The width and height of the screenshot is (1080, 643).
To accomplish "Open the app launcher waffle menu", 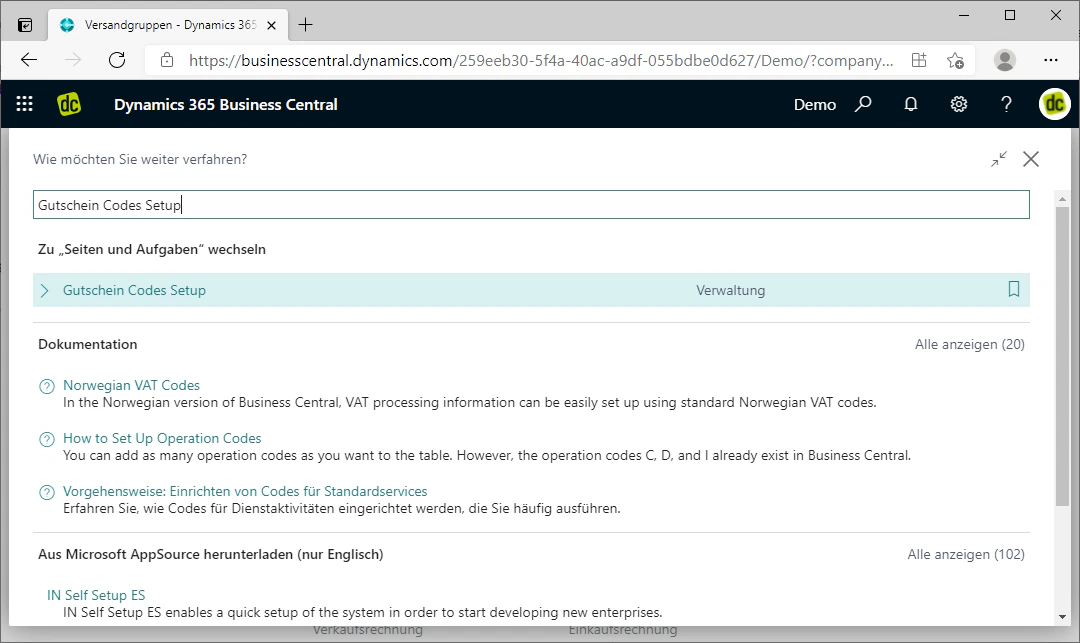I will (25, 104).
